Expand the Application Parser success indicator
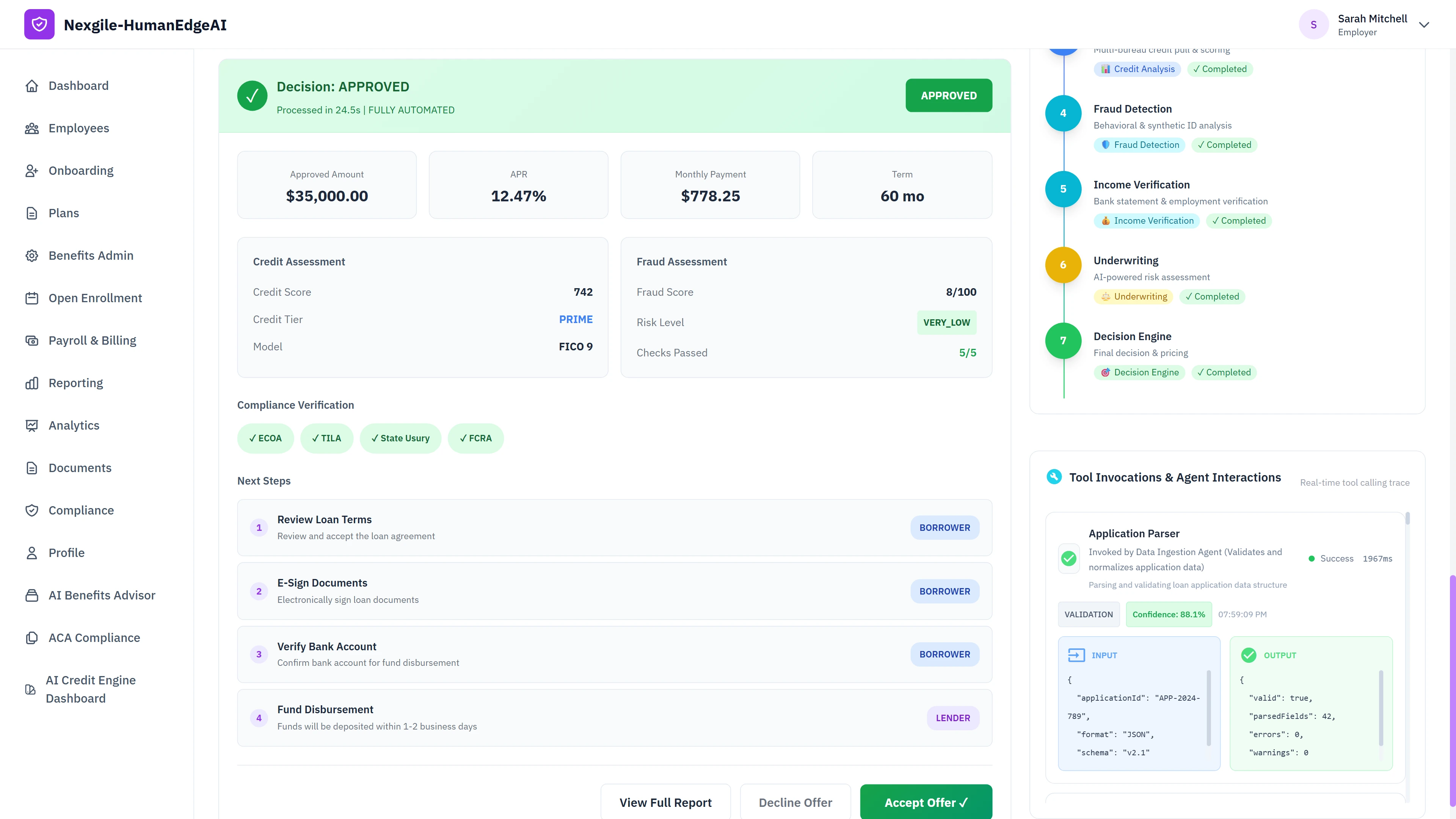Viewport: 1456px width, 819px height. coord(1068,559)
